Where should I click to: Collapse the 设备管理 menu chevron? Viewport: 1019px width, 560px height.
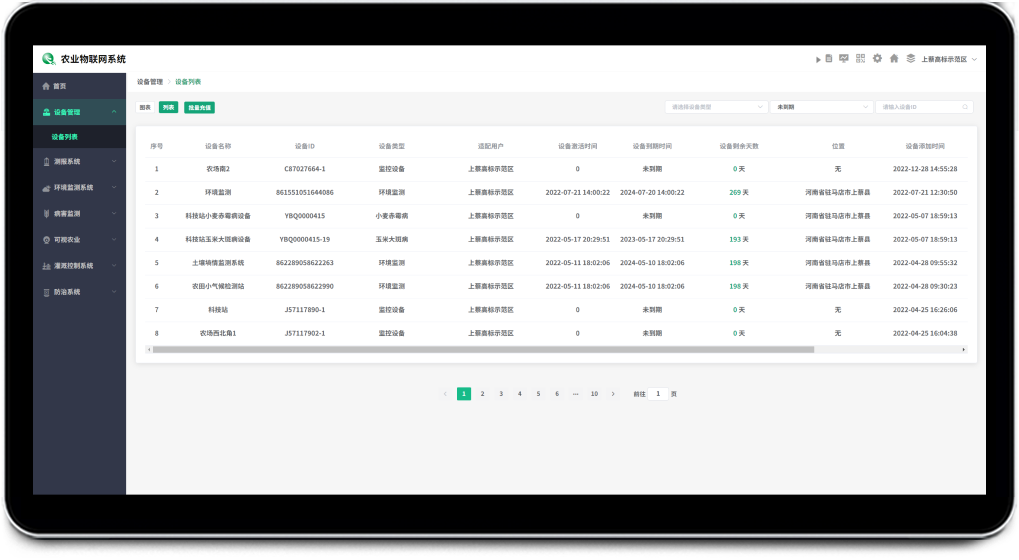(114, 112)
